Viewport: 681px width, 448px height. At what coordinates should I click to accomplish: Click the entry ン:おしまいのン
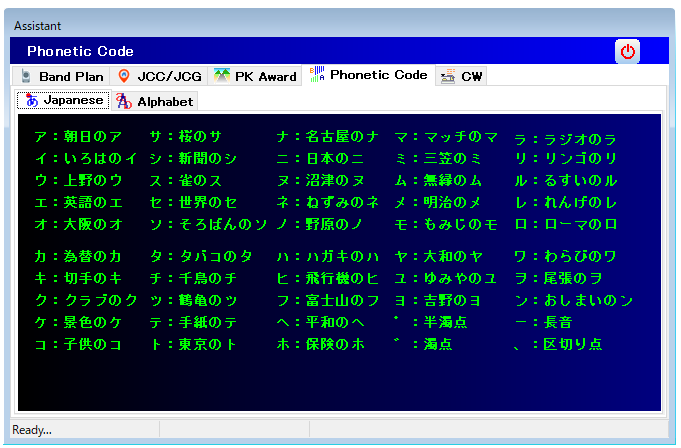[573, 300]
